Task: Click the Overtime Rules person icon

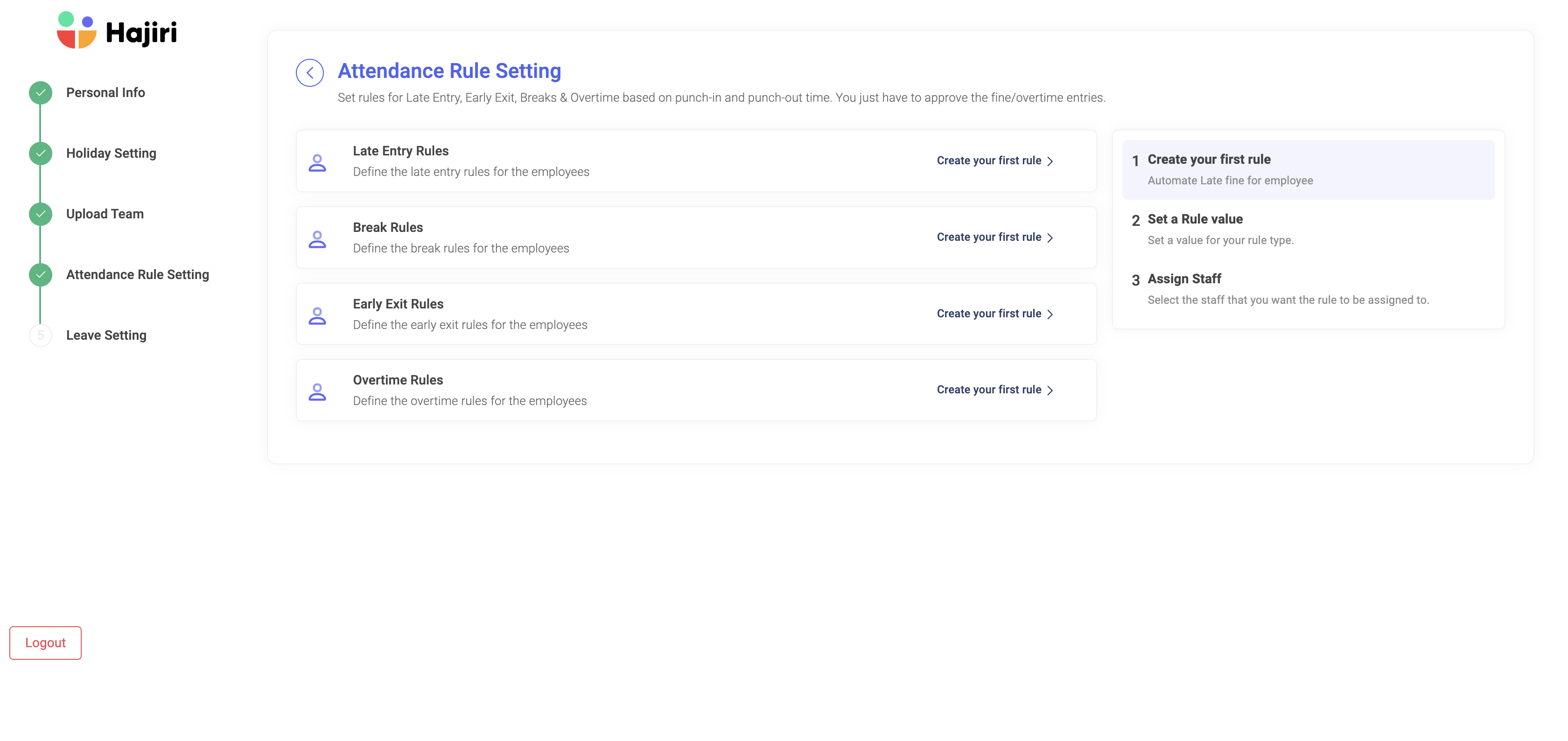Action: pos(317,391)
